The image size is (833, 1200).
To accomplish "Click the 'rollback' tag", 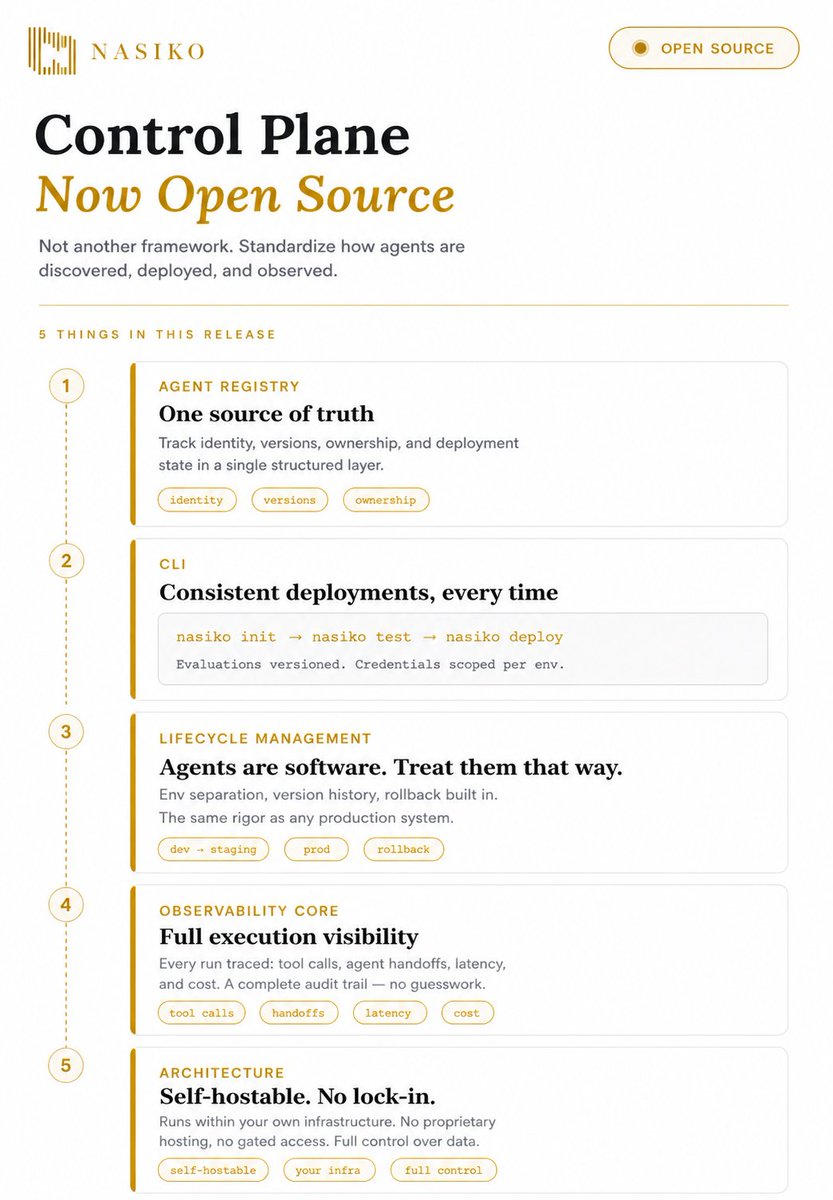I will 403,849.
